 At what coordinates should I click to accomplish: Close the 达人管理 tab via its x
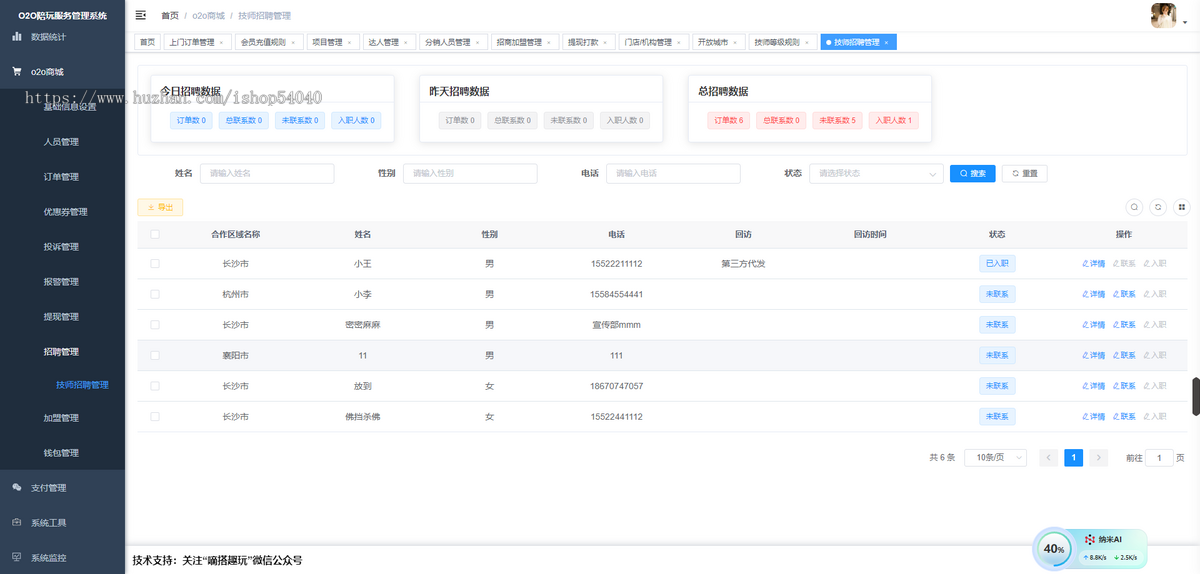click(x=406, y=43)
